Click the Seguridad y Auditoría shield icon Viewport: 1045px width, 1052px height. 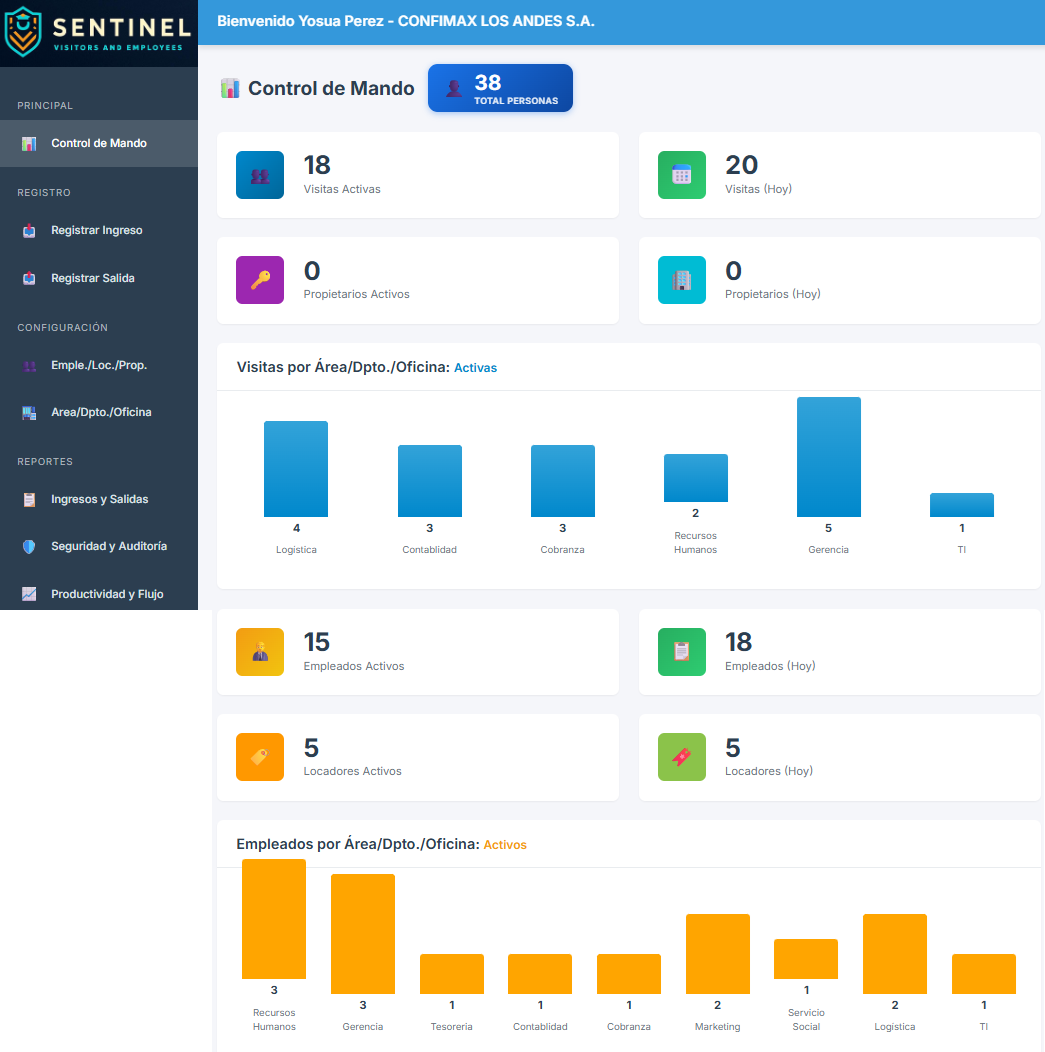point(29,546)
